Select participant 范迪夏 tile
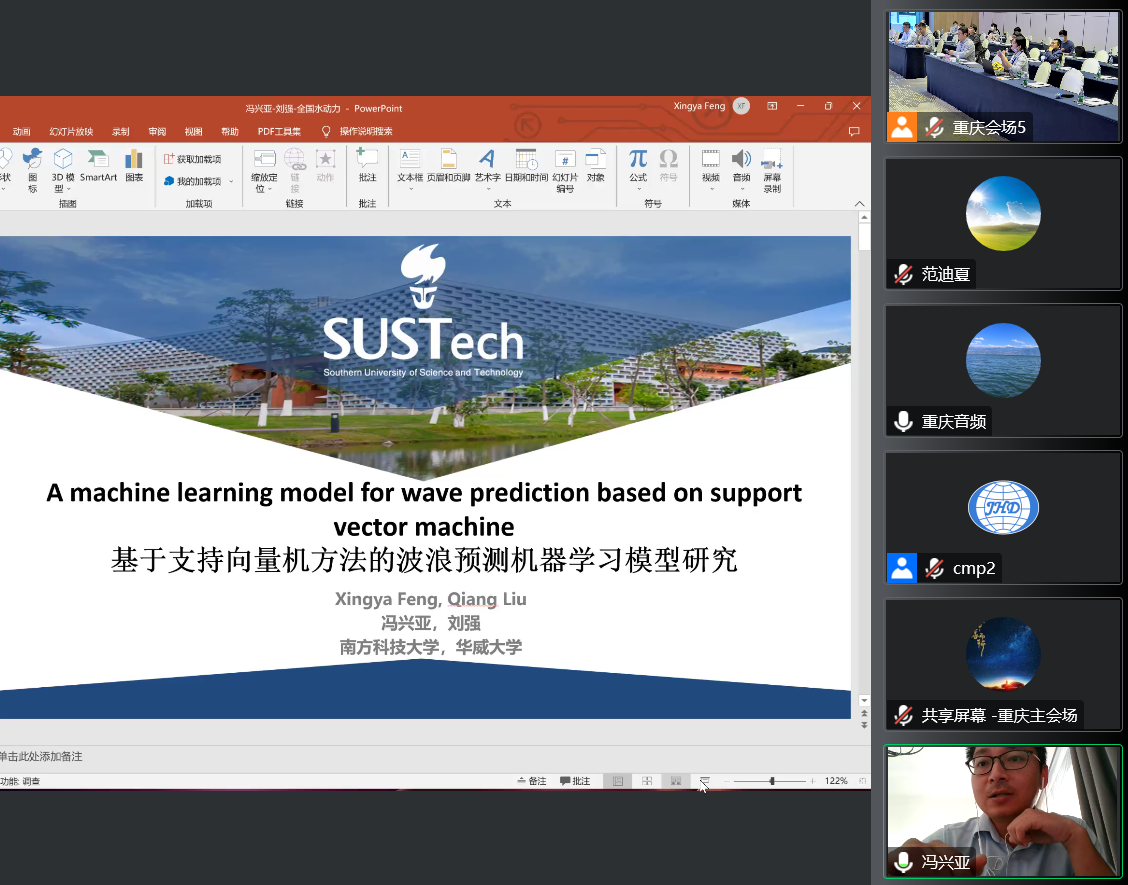The image size is (1128, 885). pos(1003,224)
